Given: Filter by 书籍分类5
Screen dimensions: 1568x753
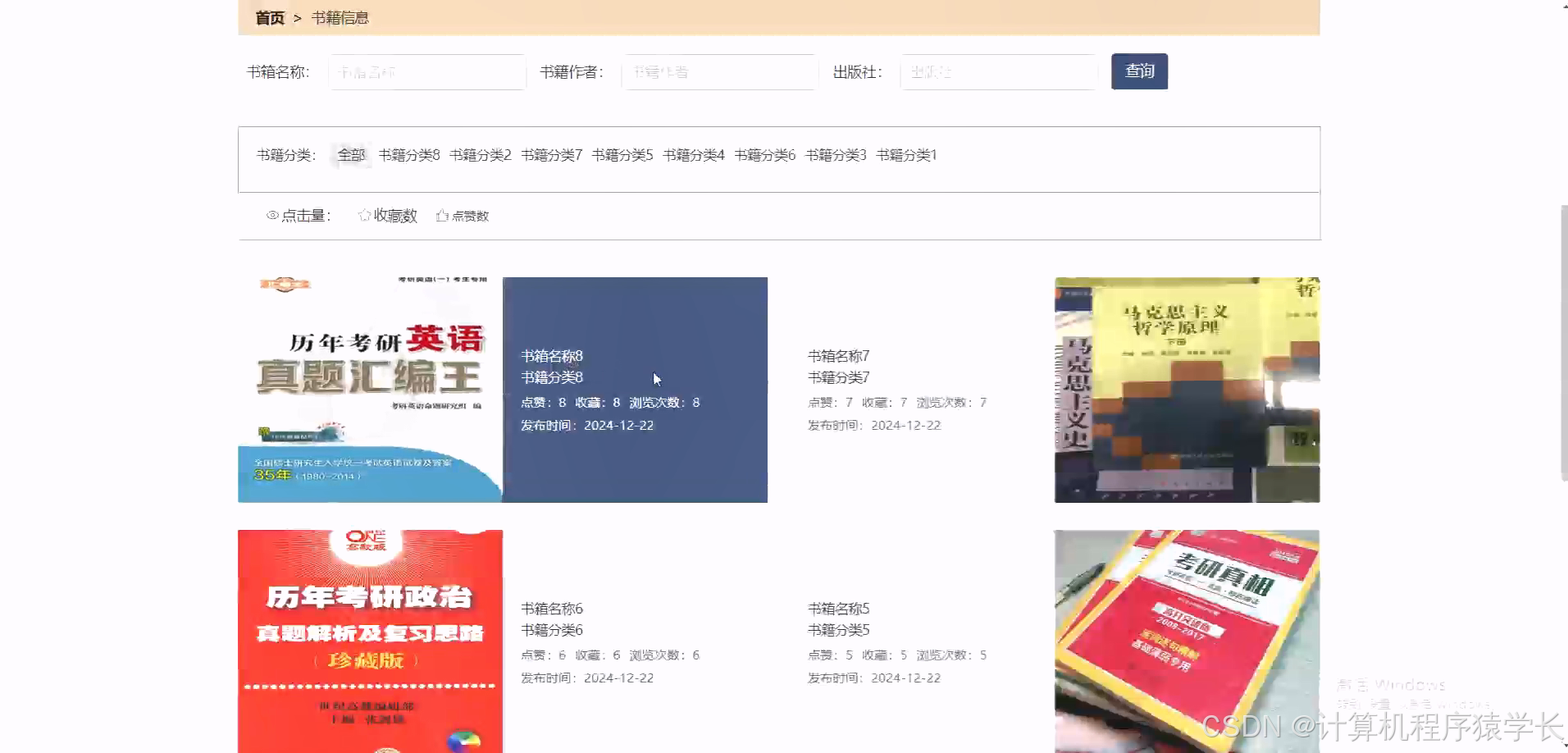Looking at the screenshot, I should pos(622,155).
